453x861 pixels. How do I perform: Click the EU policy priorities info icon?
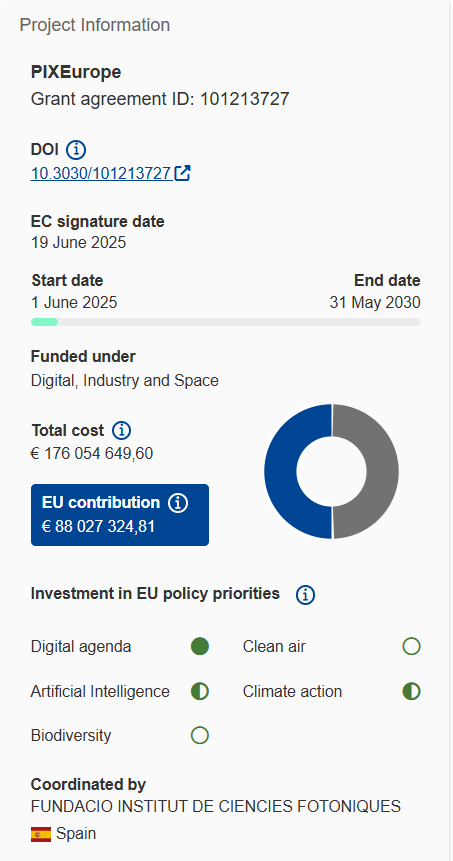coord(305,595)
